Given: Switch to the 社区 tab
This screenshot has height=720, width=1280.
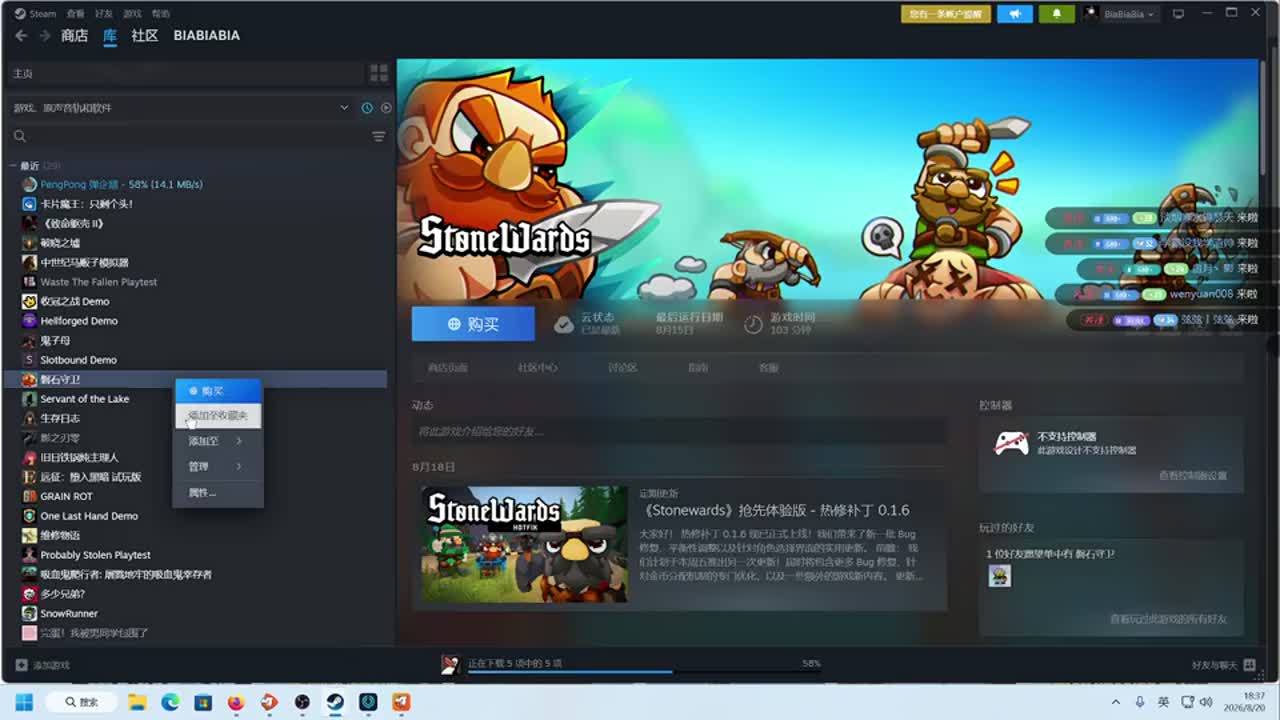Looking at the screenshot, I should tap(145, 36).
